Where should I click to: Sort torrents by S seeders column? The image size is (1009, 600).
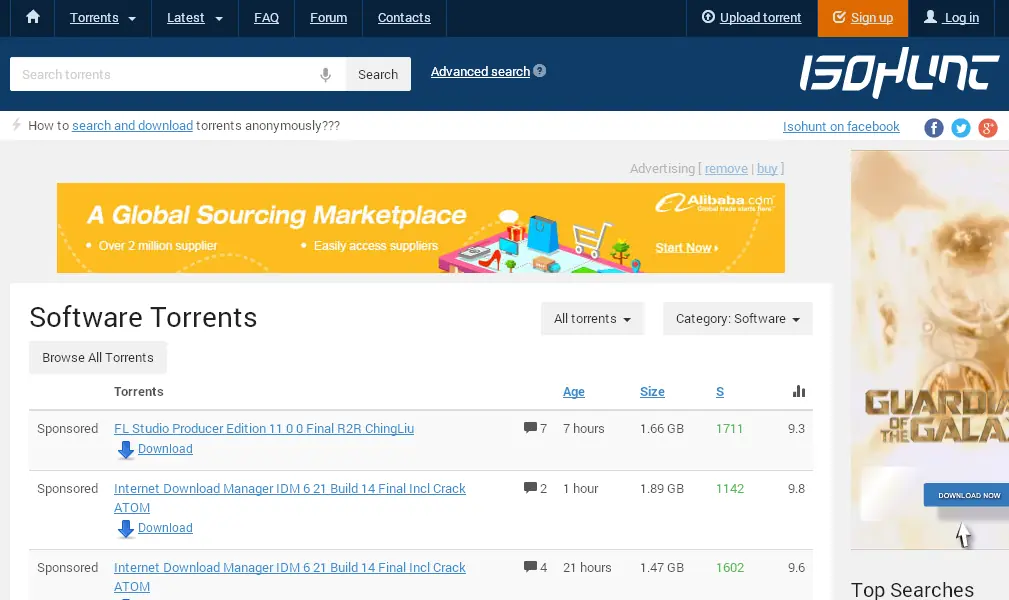720,391
